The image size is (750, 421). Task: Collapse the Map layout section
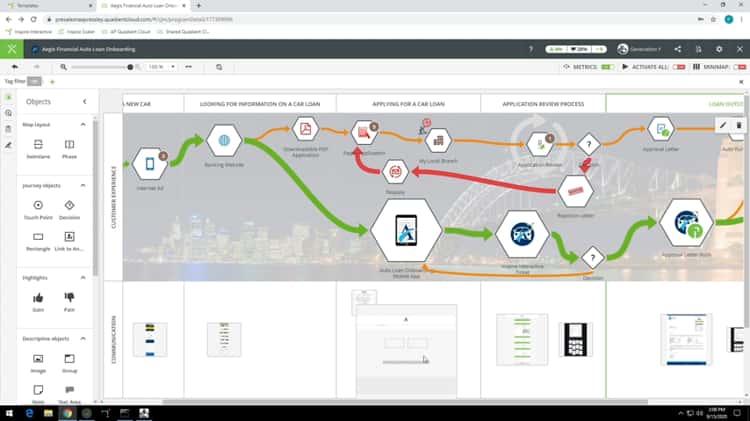click(x=83, y=124)
